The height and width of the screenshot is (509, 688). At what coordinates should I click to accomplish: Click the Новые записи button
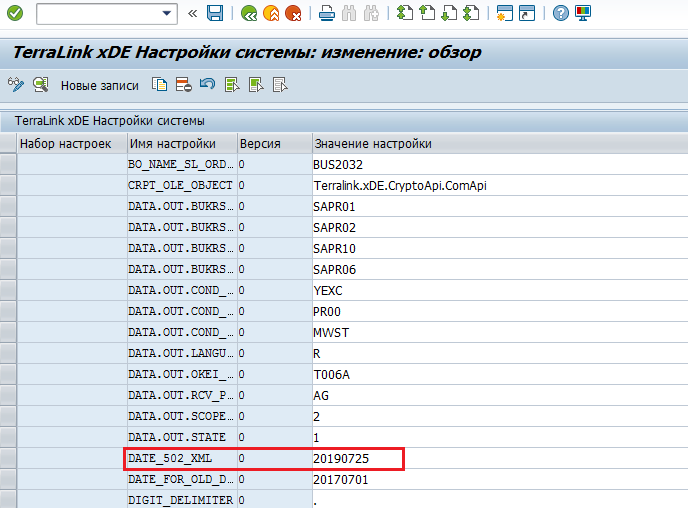pyautogui.click(x=99, y=86)
